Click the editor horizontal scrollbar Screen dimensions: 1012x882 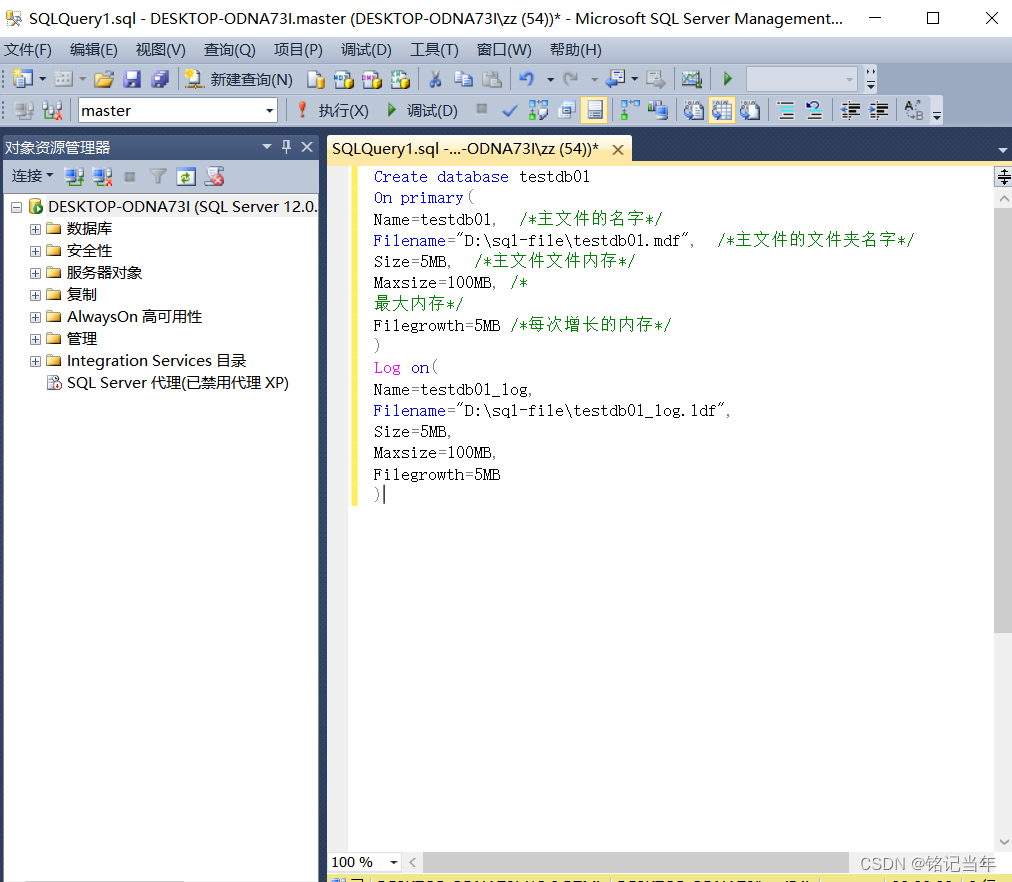pos(636,862)
